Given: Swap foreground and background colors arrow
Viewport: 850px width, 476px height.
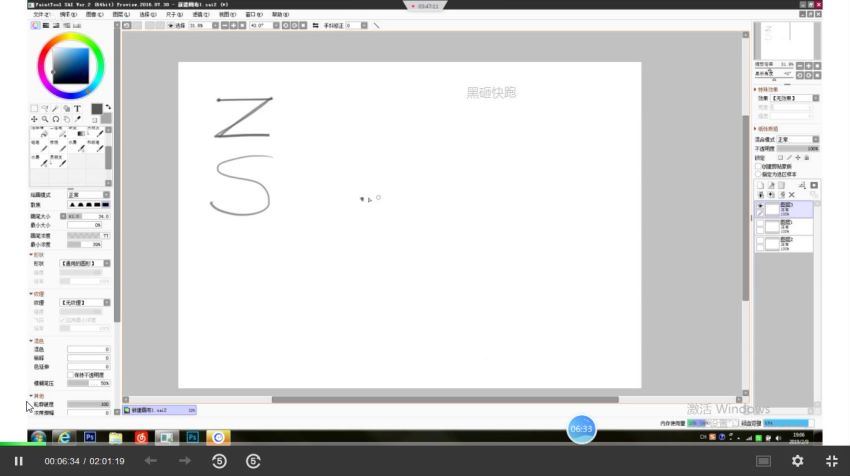Looking at the screenshot, I should point(108,107).
